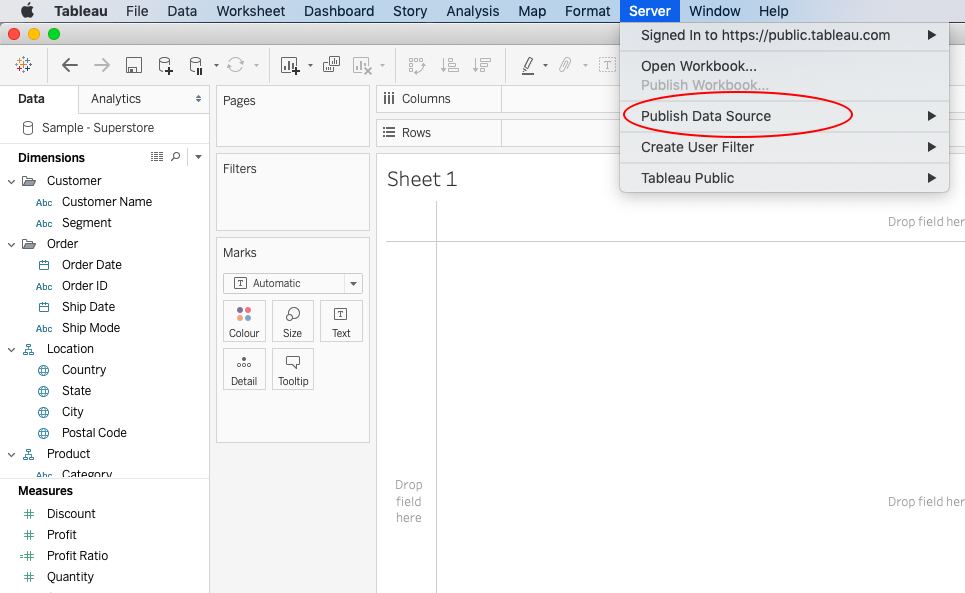Click the New Data Source cylinder-plus icon
965x593 pixels.
(165, 65)
